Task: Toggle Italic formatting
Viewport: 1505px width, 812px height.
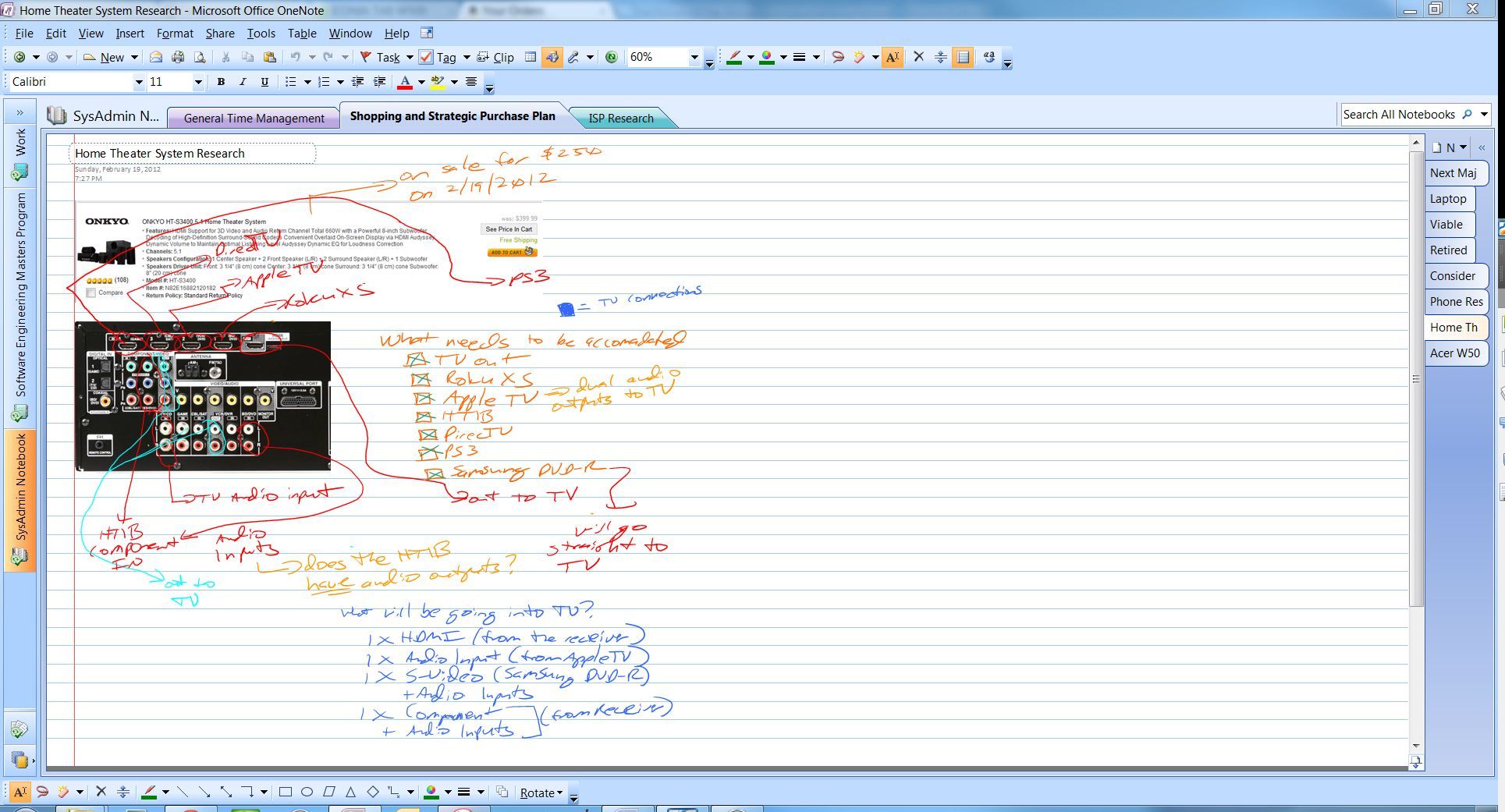Action: point(243,82)
